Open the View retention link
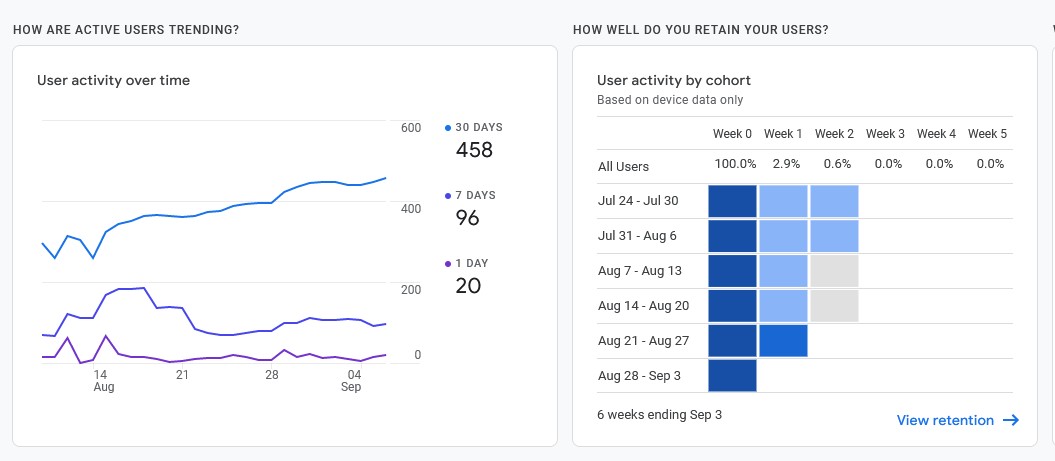1055x461 pixels. click(945, 421)
